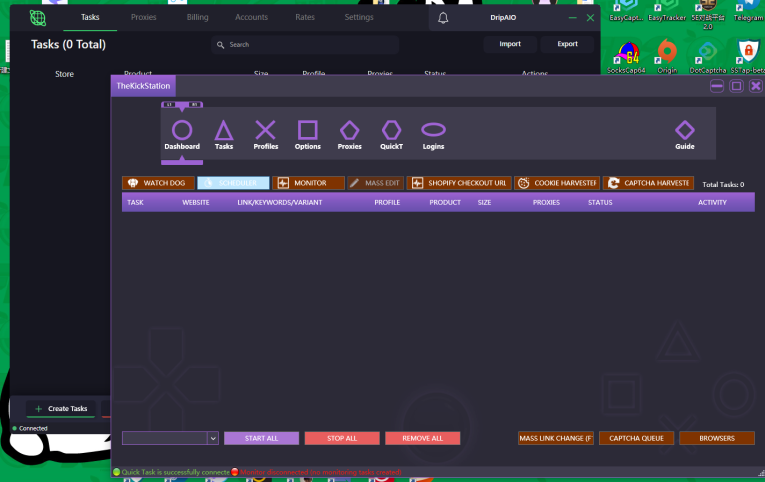Click the Scheduler button

point(233,183)
